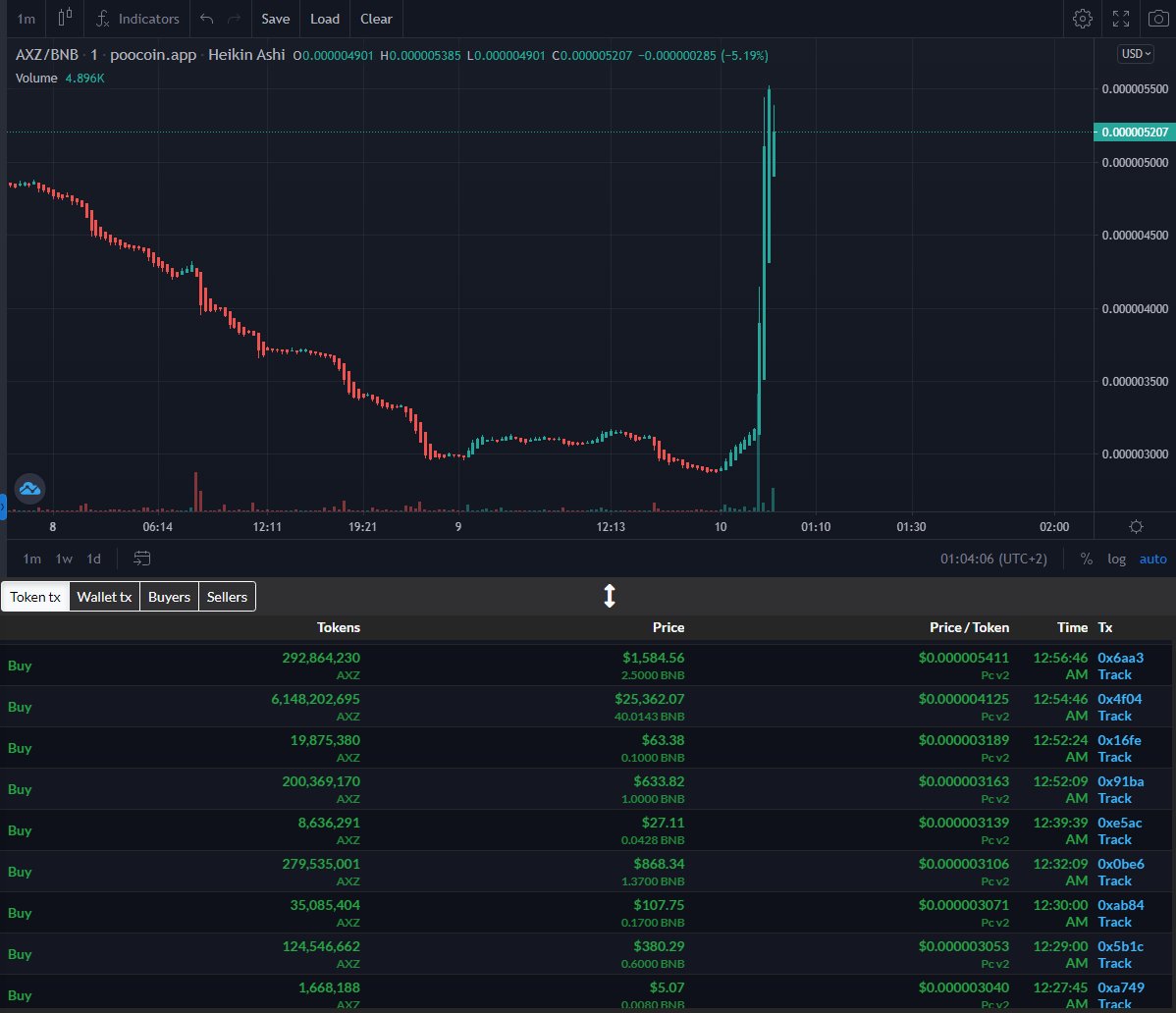Clear the chart drawings
The width and height of the screenshot is (1176, 1013).
pos(376,19)
